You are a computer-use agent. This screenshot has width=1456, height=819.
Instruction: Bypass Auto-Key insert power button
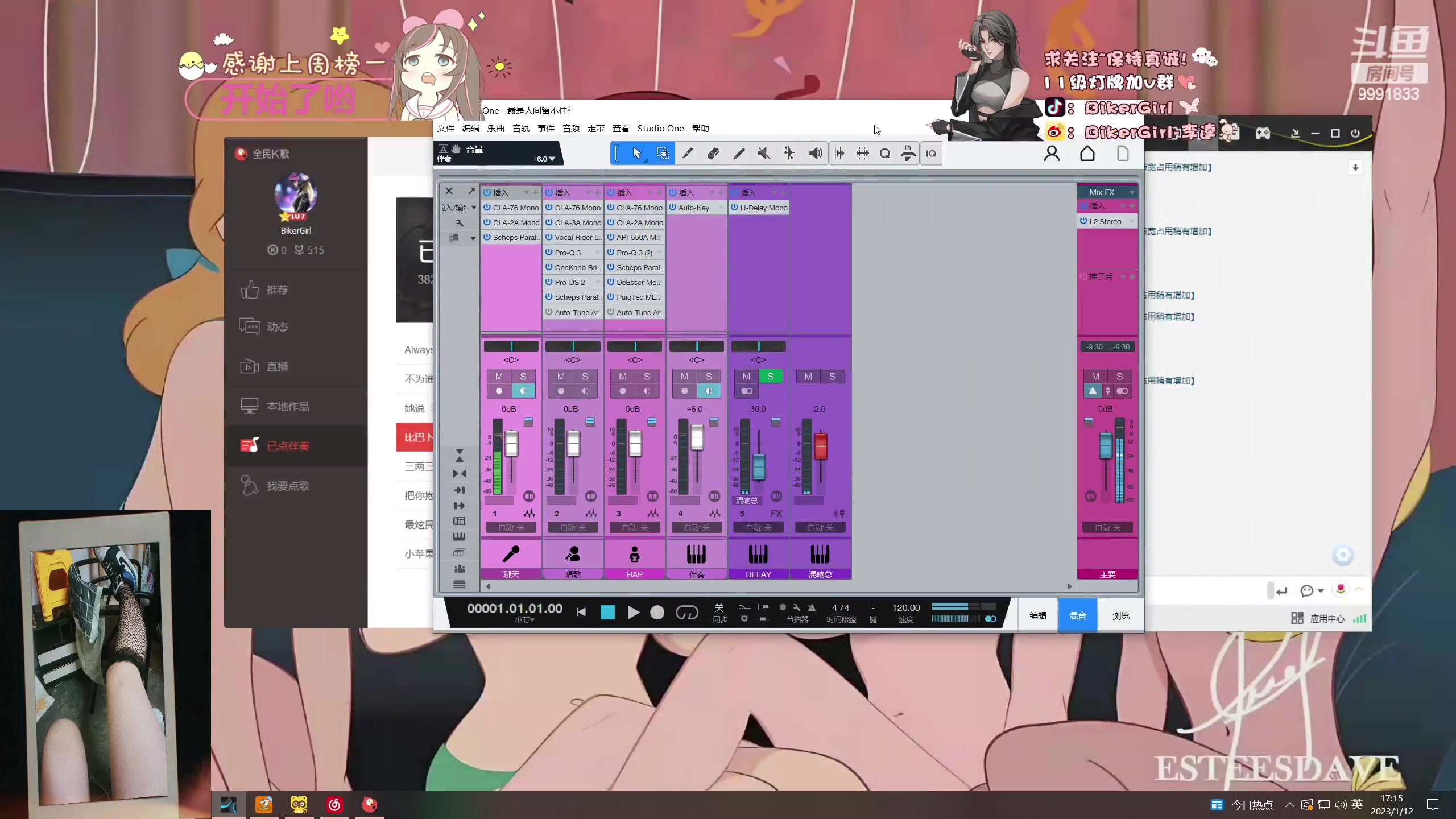coord(672,208)
